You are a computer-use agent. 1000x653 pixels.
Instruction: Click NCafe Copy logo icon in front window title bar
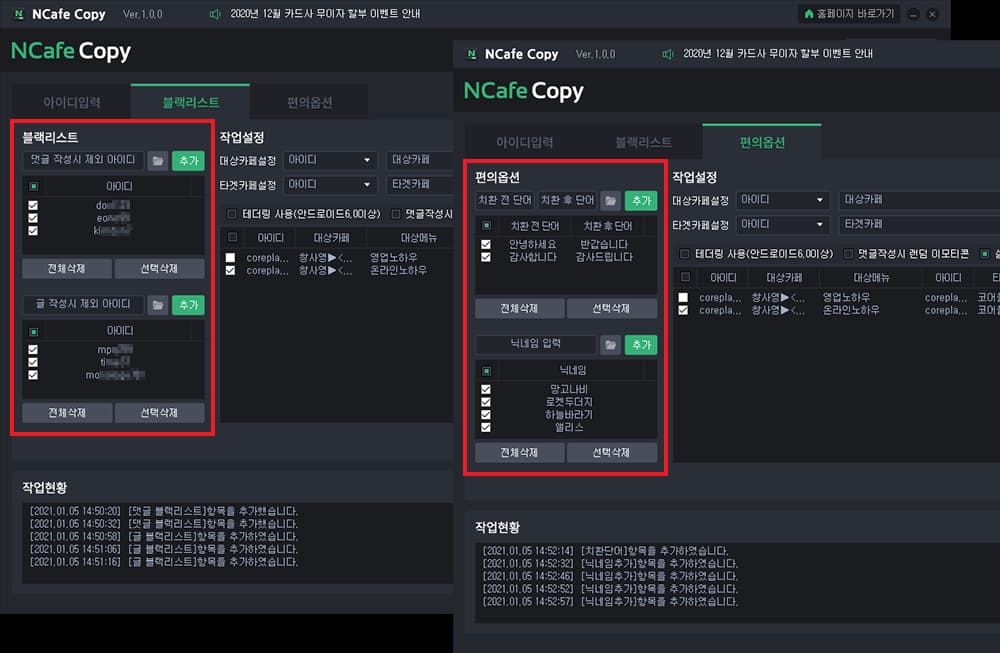point(471,54)
